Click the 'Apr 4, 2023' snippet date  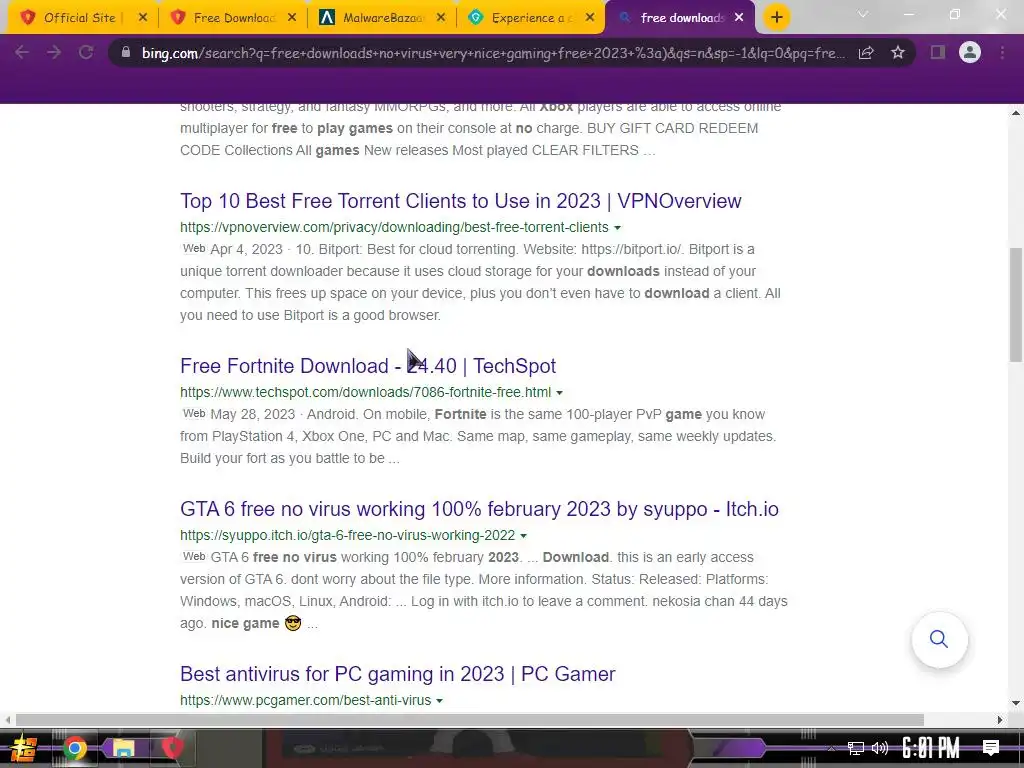coord(246,249)
